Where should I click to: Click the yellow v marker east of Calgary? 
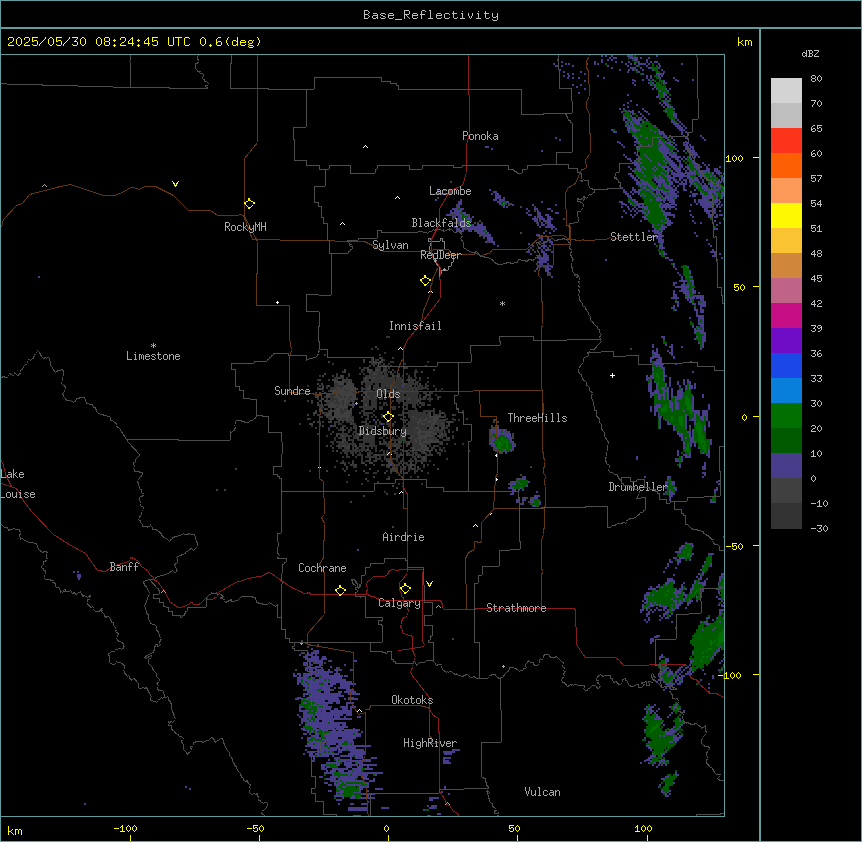(x=429, y=584)
